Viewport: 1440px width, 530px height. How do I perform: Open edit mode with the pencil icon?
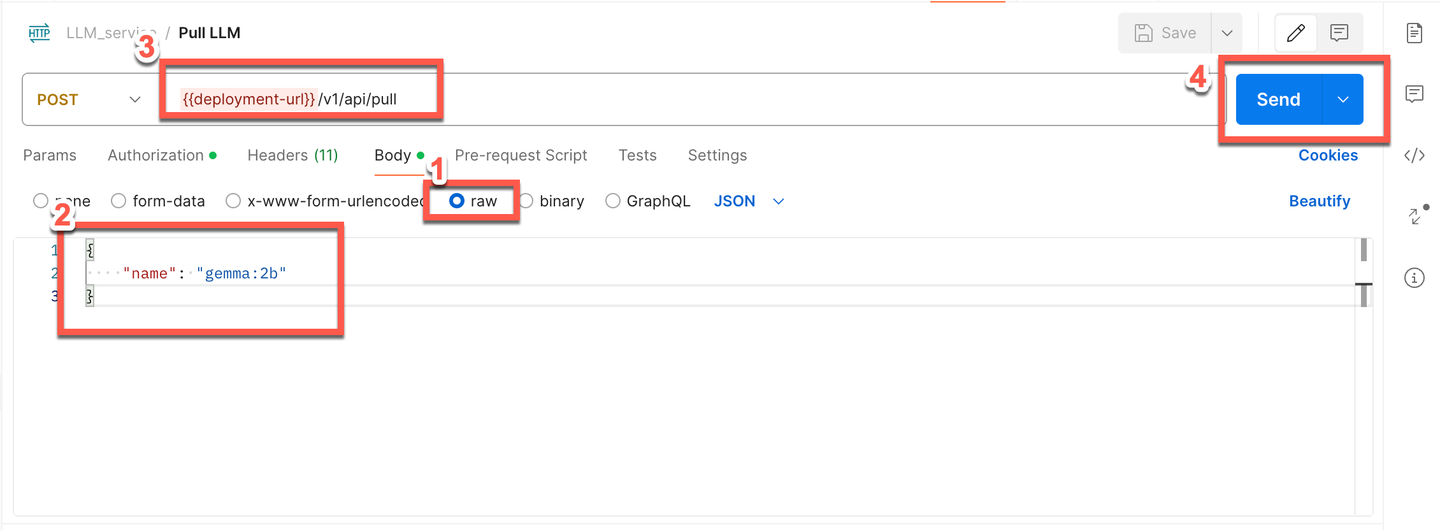[x=1296, y=33]
